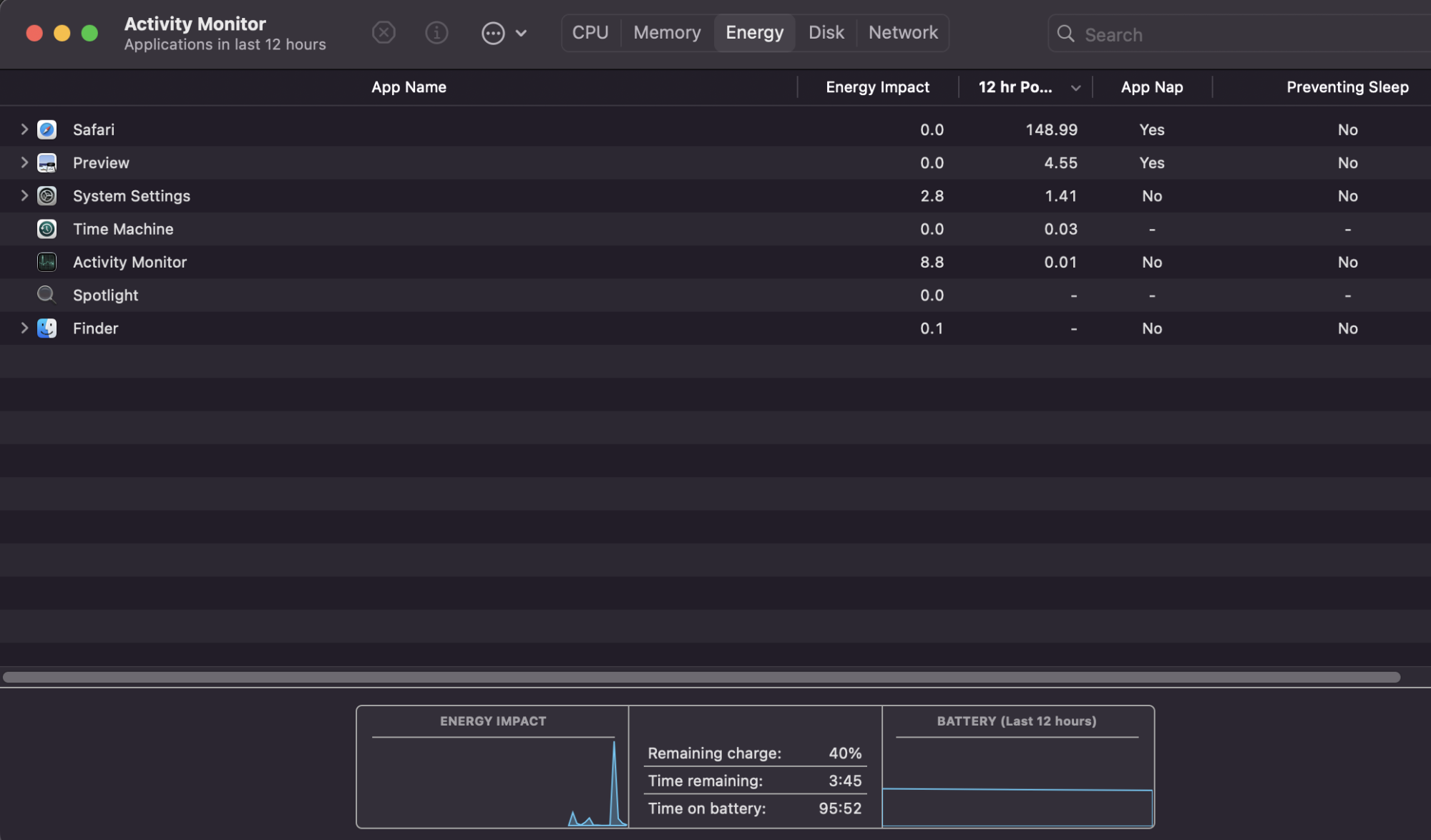Open the Network tab
This screenshot has height=840, width=1431.
point(903,33)
